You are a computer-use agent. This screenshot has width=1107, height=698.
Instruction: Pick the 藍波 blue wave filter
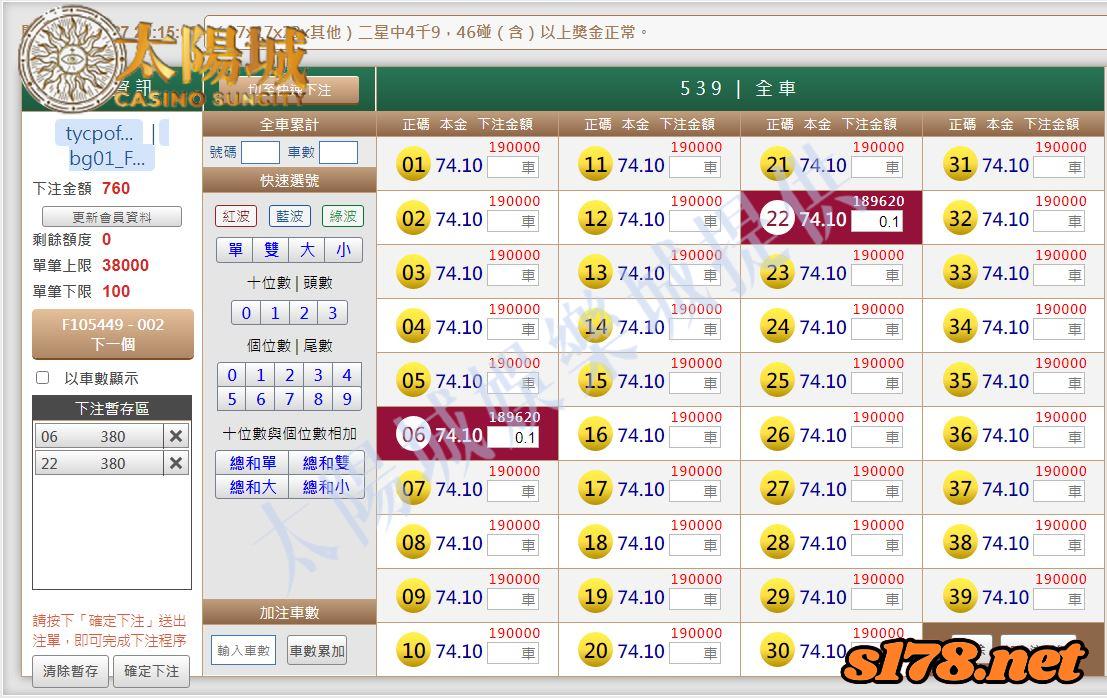pos(289,216)
